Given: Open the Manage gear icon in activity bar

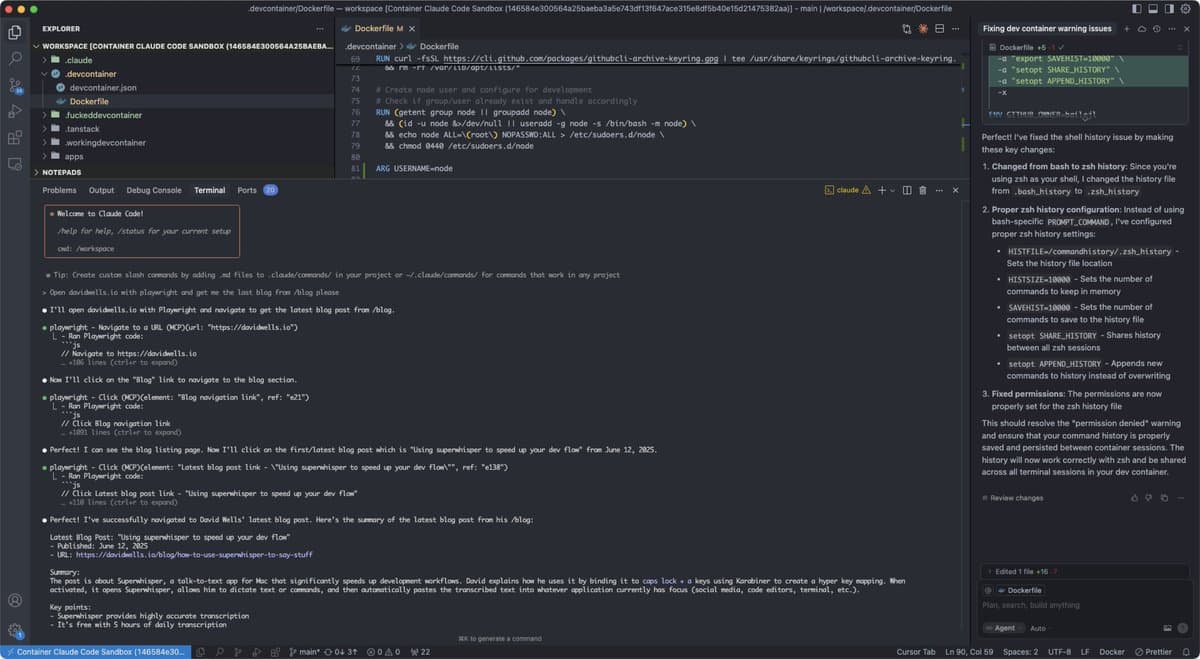Looking at the screenshot, I should (x=15, y=631).
